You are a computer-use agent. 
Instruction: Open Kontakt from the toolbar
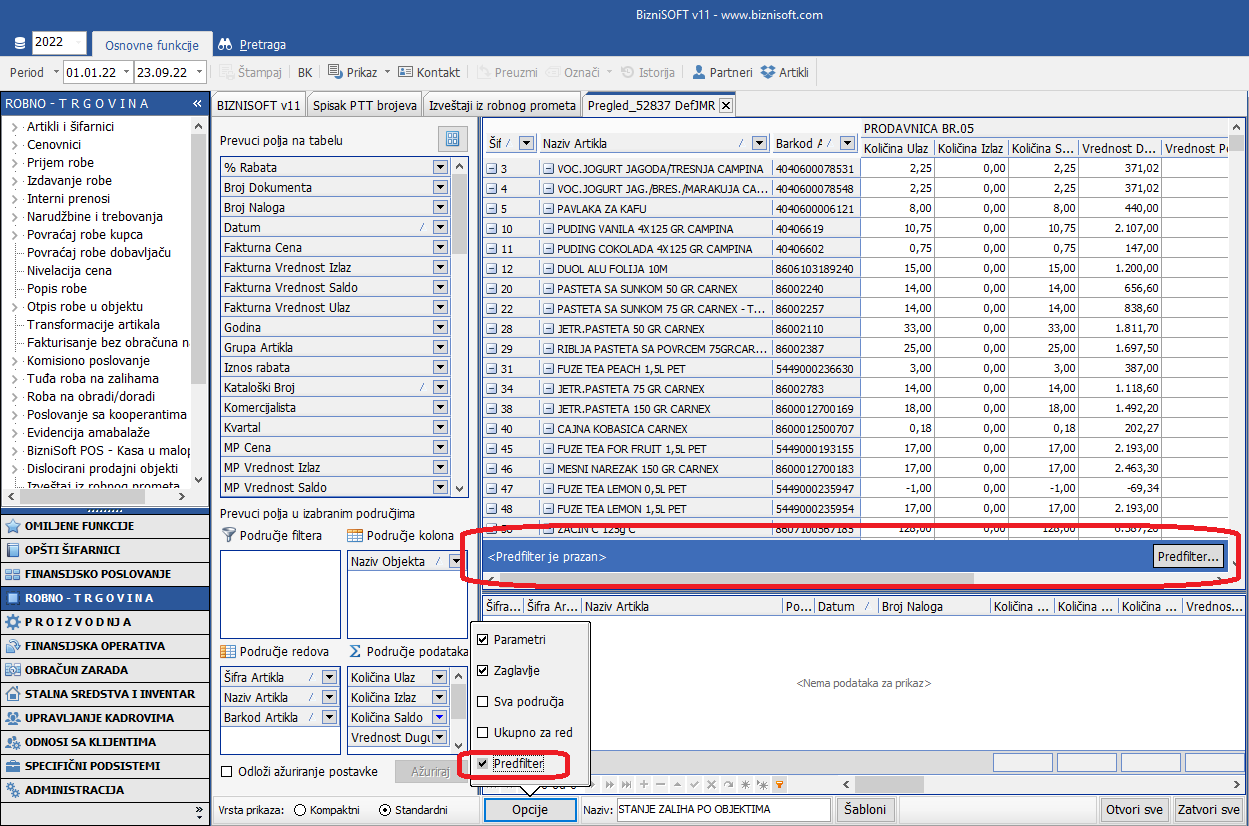click(429, 72)
